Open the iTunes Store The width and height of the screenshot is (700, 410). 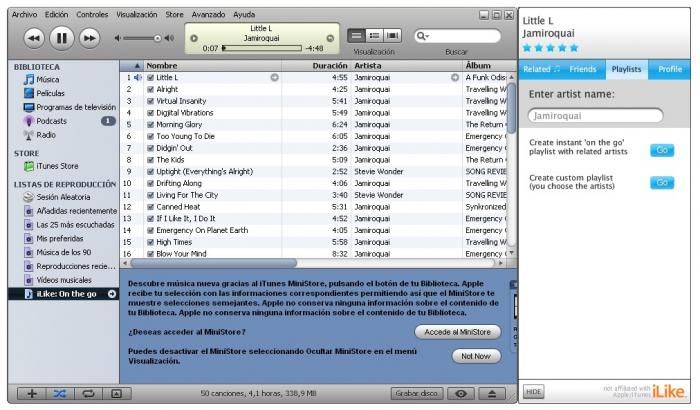(57, 166)
